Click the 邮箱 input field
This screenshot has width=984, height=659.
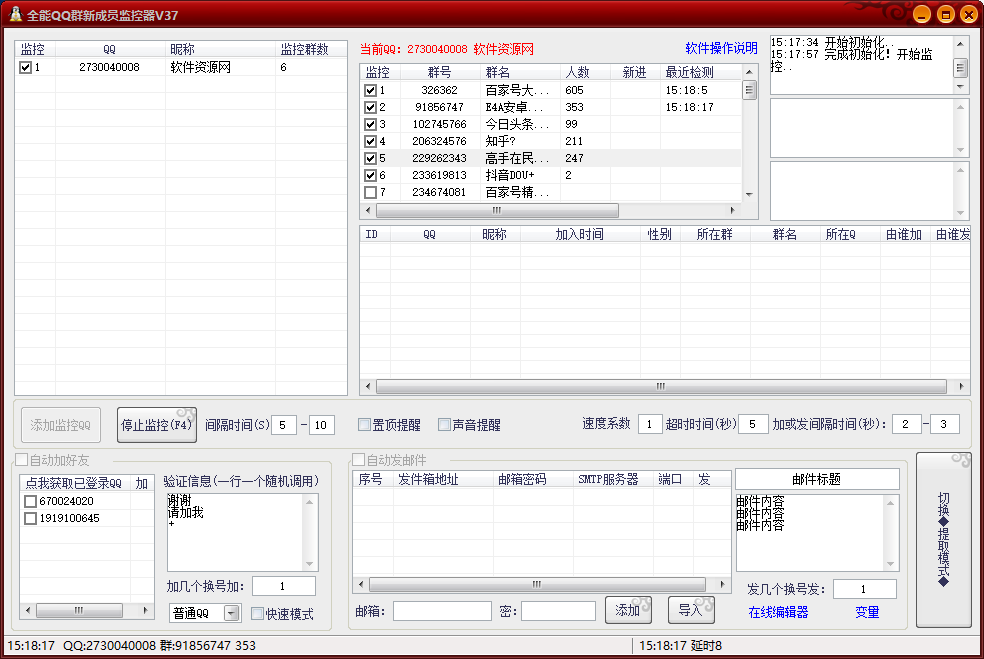click(440, 610)
